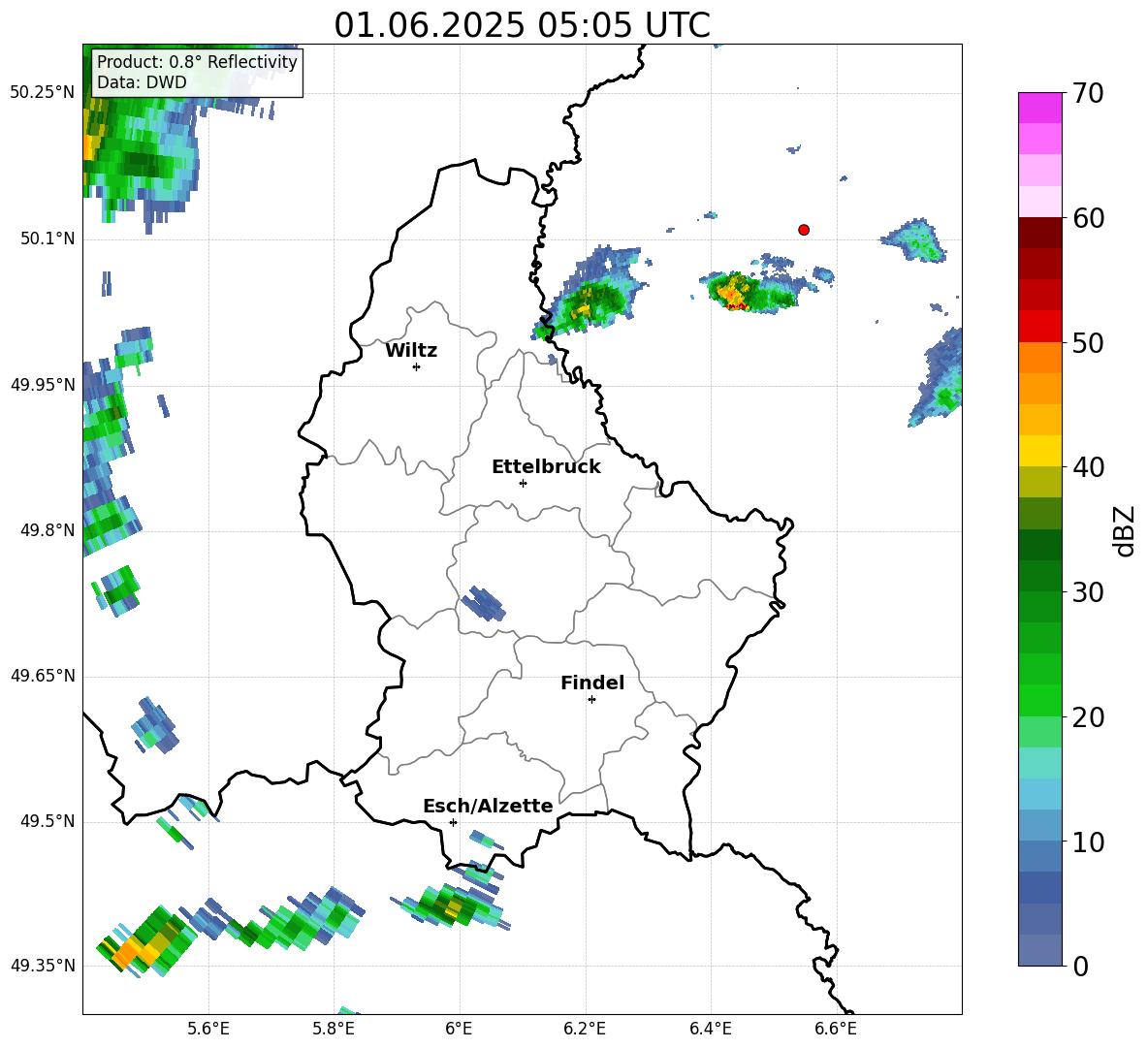Click the 49.35°N latitude tick label
Viewport: 1148px width, 1048px height.
click(43, 966)
